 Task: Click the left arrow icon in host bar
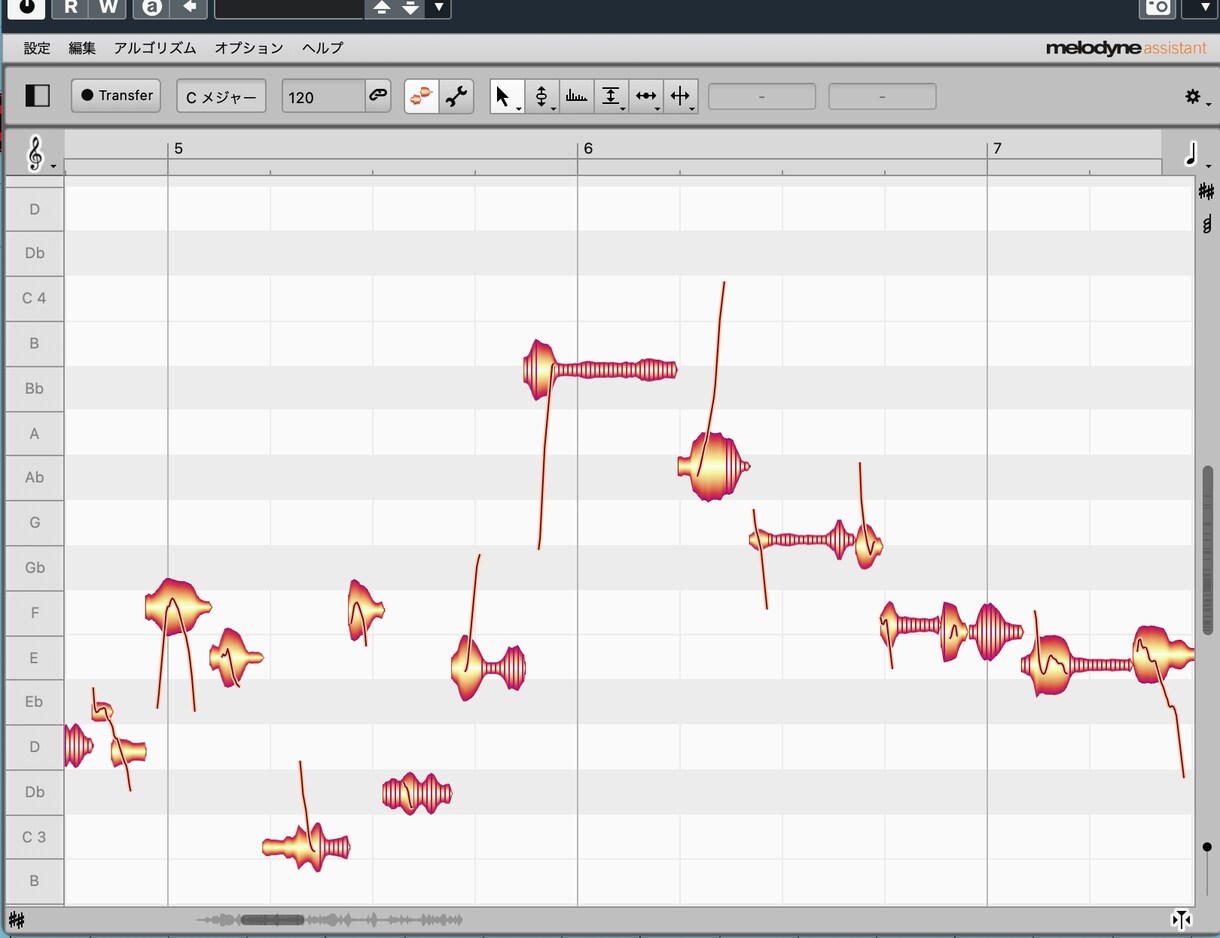188,8
